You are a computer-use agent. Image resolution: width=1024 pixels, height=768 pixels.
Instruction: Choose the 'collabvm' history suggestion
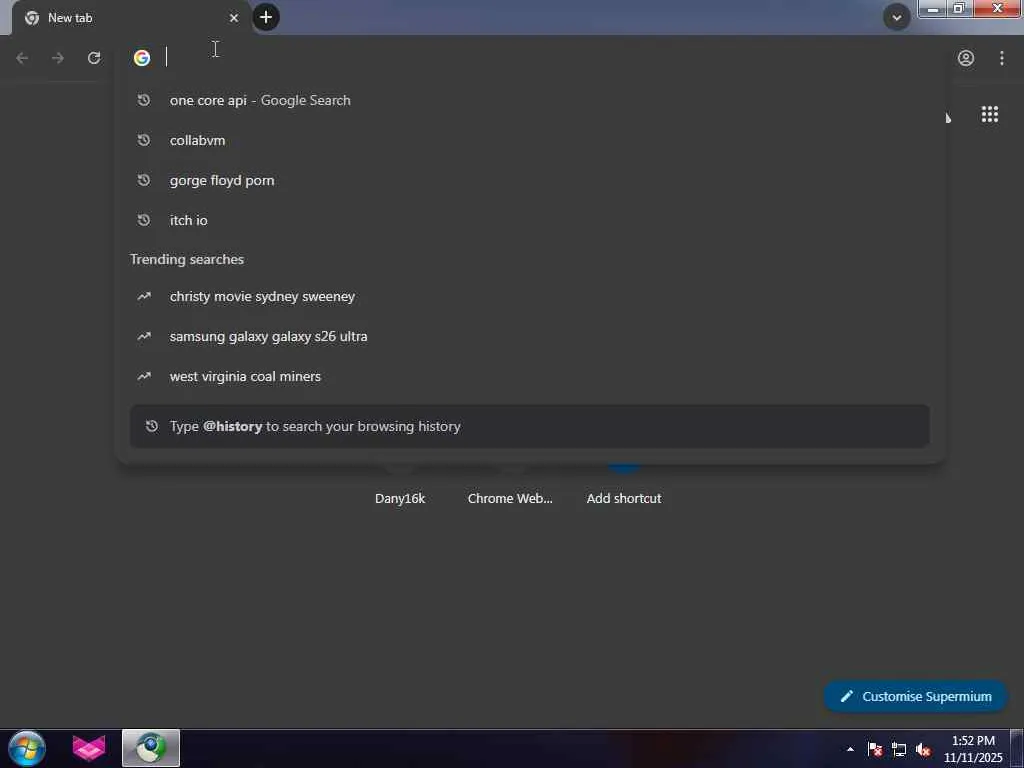coord(530,140)
